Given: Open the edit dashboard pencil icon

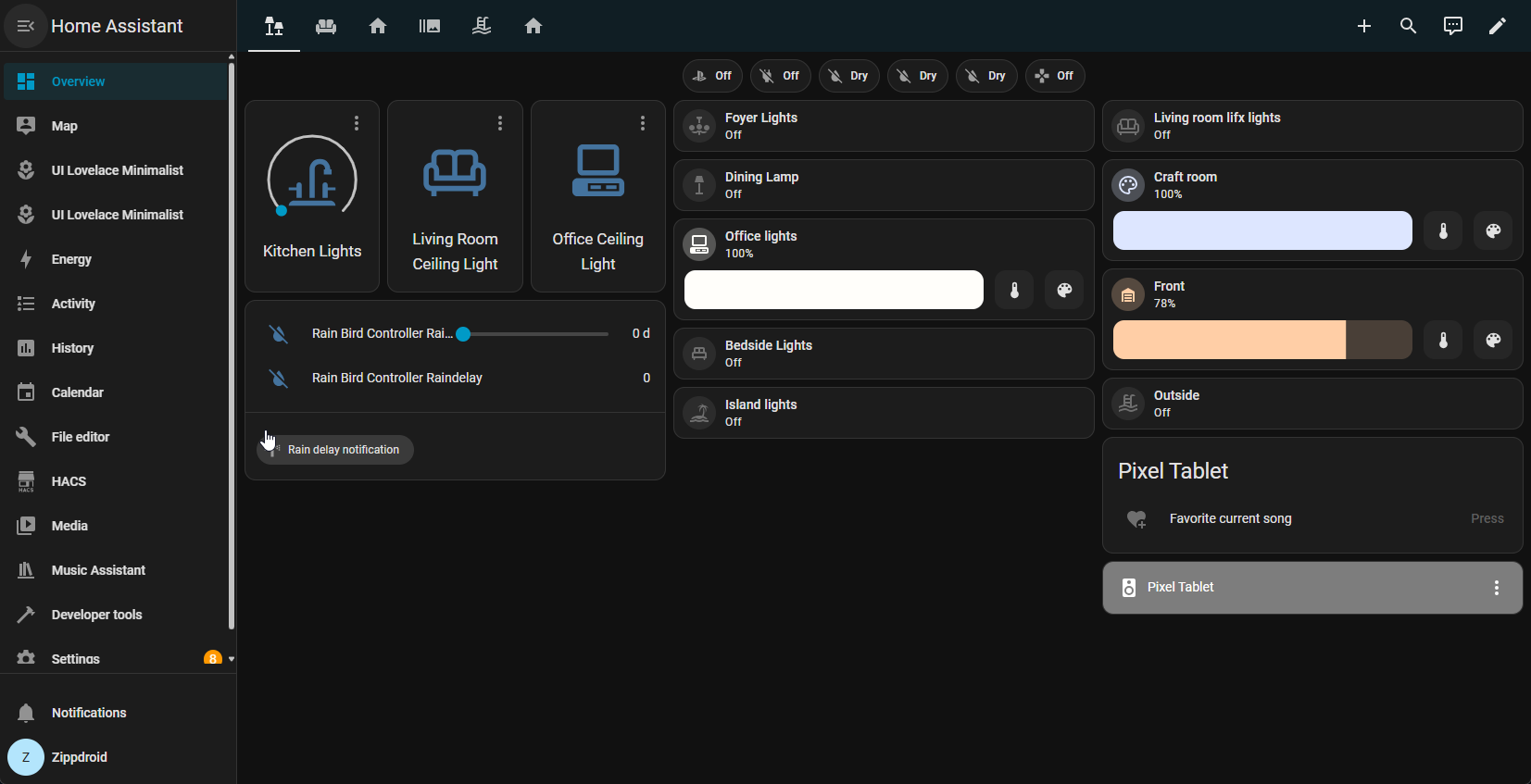Looking at the screenshot, I should click(1497, 26).
